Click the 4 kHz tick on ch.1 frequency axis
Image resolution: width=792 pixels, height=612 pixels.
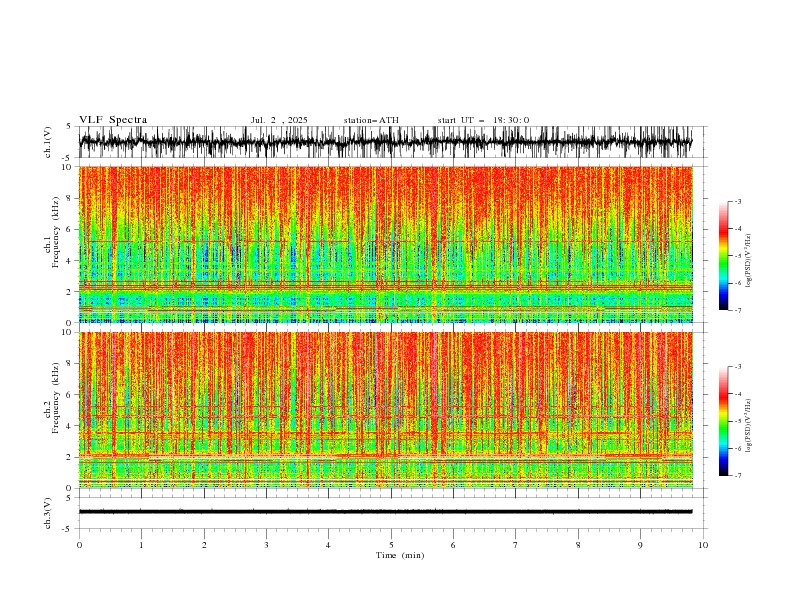point(70,261)
